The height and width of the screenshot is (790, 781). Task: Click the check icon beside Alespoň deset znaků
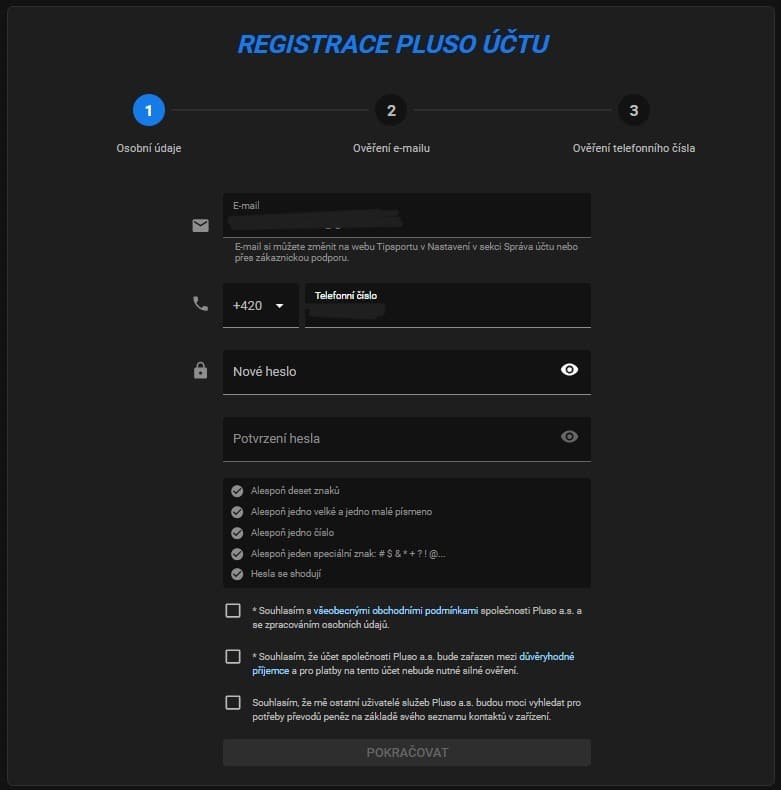tap(237, 491)
